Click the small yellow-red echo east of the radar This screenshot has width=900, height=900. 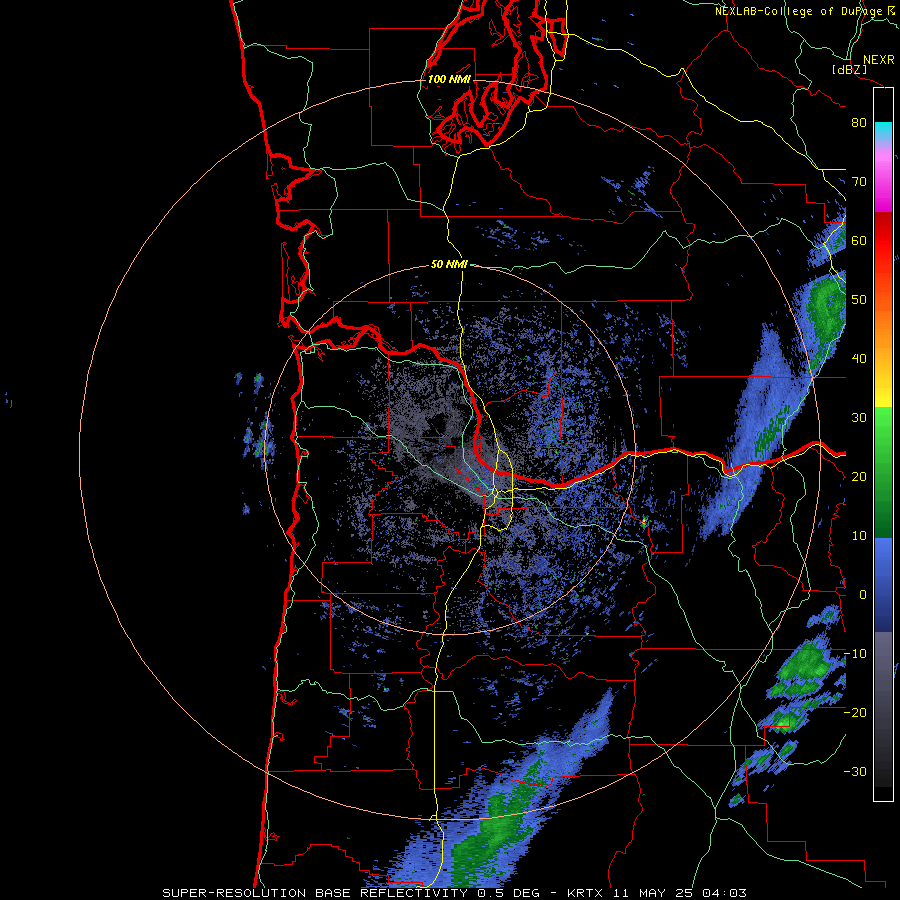coord(645,521)
